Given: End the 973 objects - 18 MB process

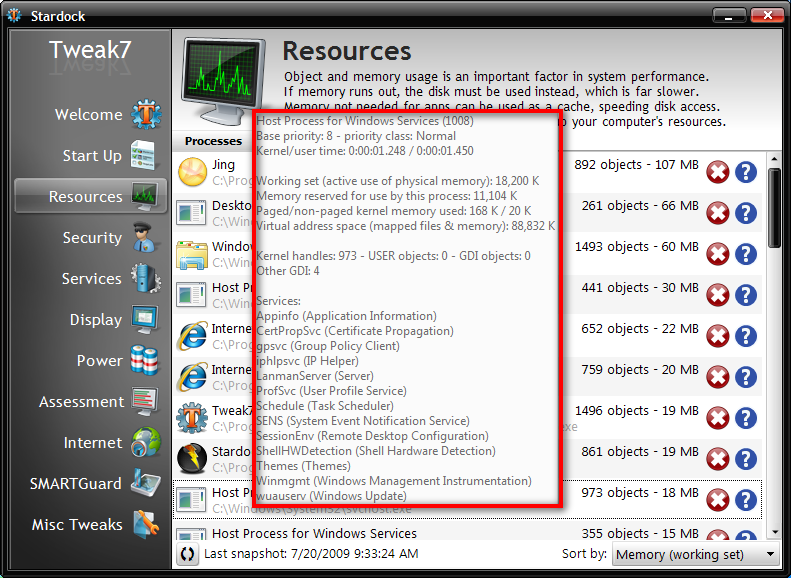Looking at the screenshot, I should coord(717,500).
